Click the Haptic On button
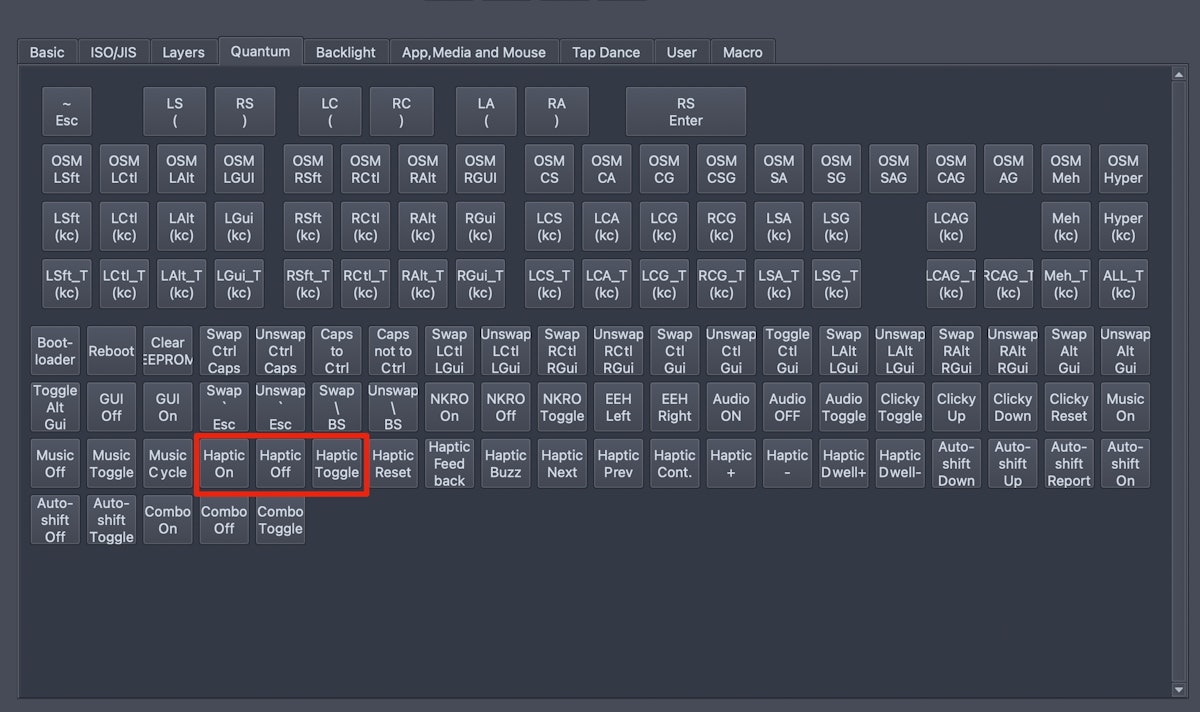This screenshot has width=1200, height=712. pos(224,464)
